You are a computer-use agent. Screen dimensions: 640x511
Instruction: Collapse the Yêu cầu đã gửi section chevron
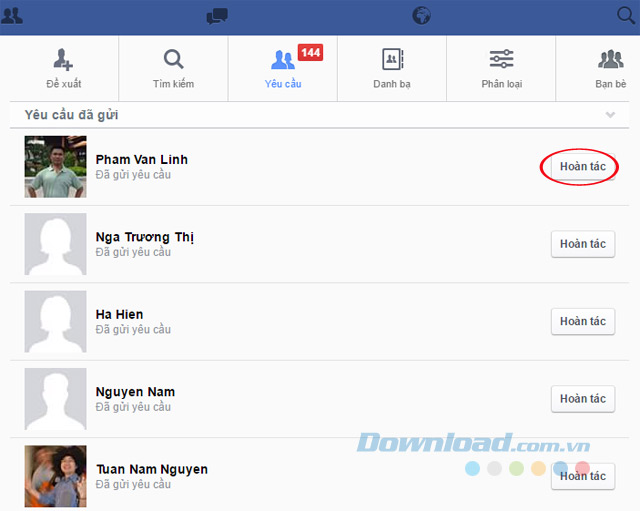(x=610, y=115)
